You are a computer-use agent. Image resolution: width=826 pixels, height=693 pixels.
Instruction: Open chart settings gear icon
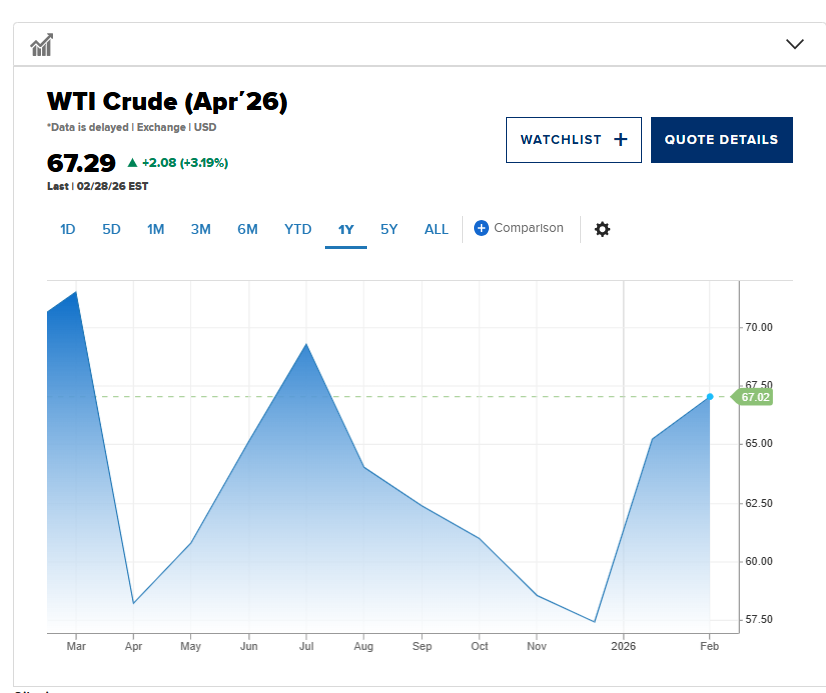pos(602,229)
